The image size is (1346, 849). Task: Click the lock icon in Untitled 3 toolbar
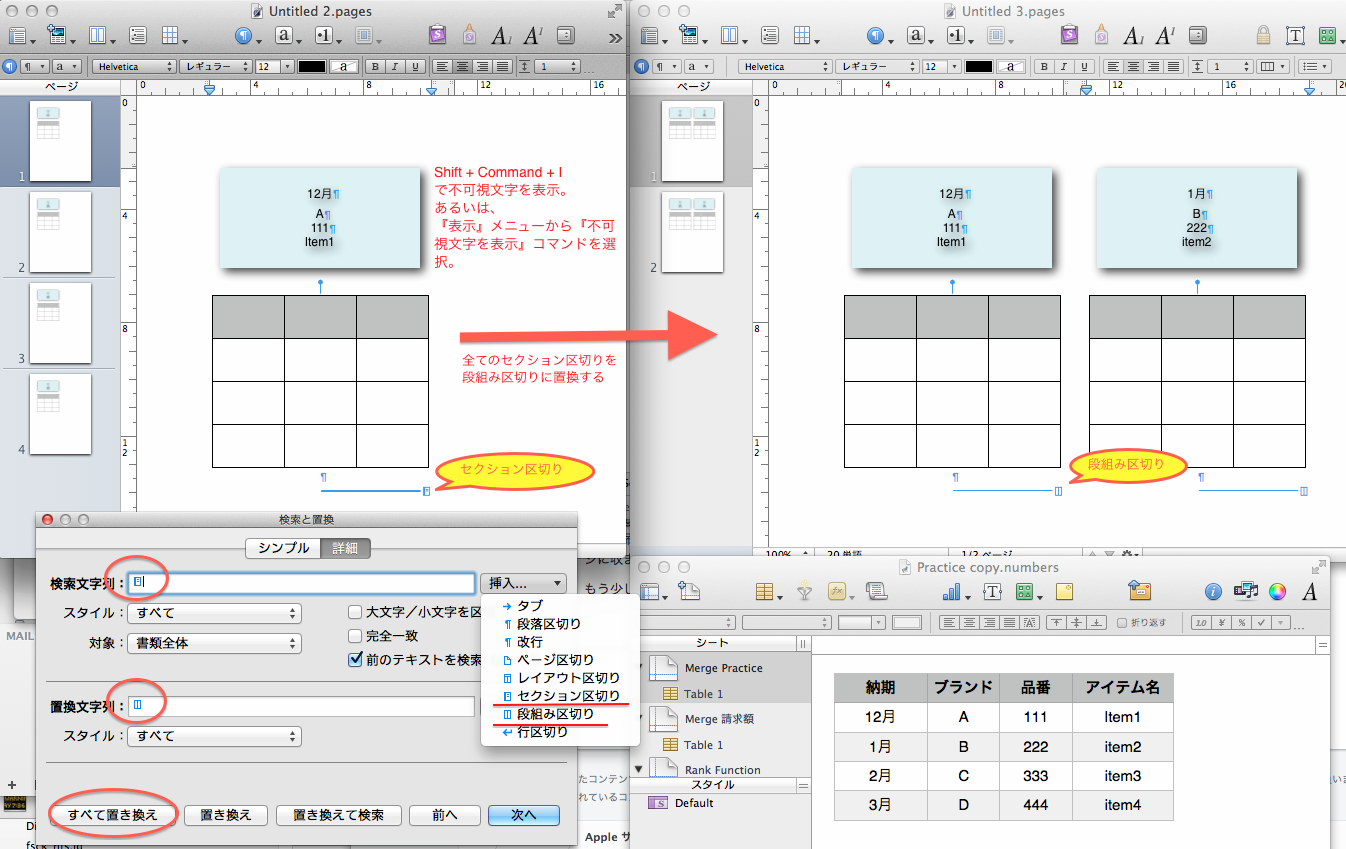[x=1263, y=36]
